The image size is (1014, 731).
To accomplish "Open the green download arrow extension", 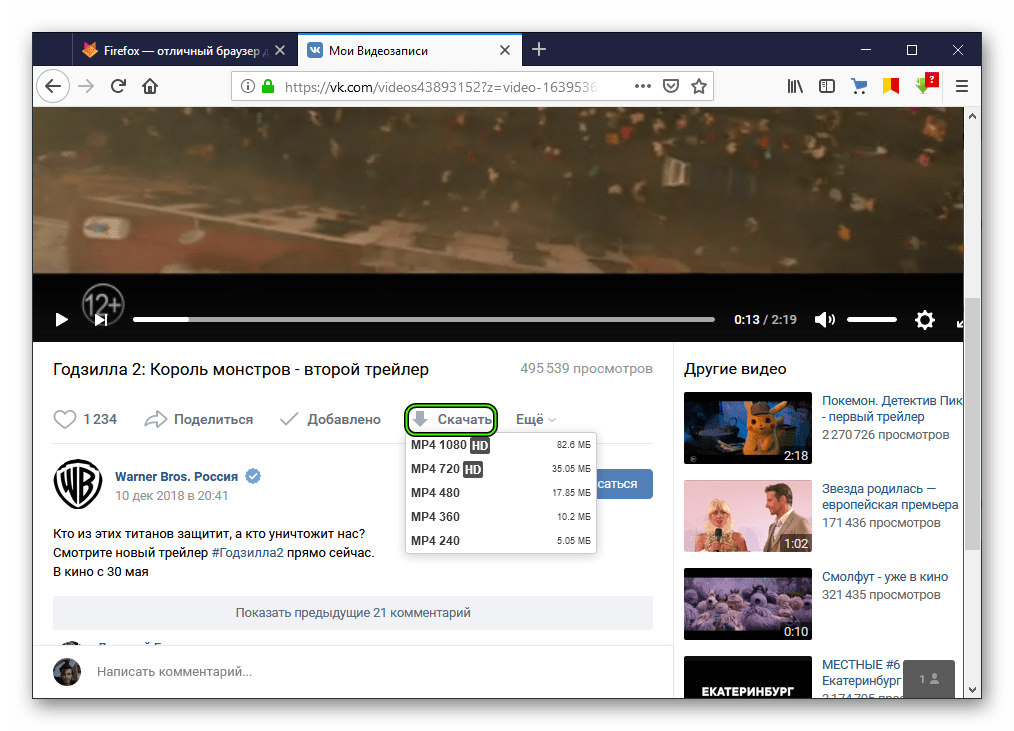I will pos(927,84).
